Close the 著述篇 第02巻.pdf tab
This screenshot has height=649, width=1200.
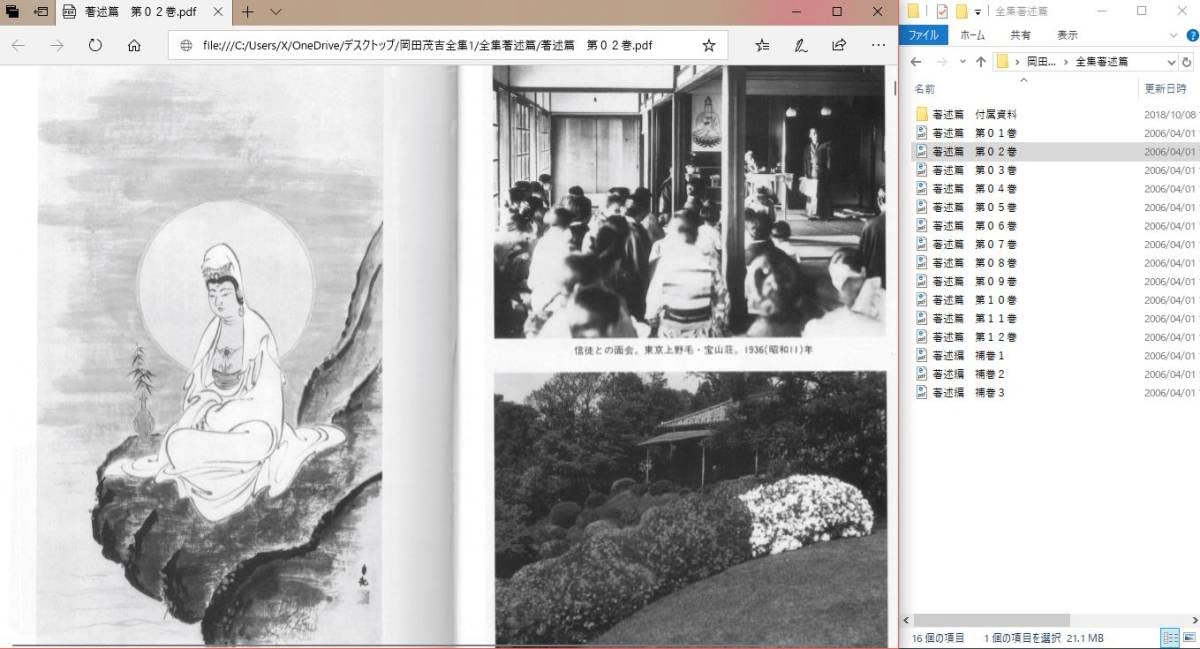coord(217,12)
